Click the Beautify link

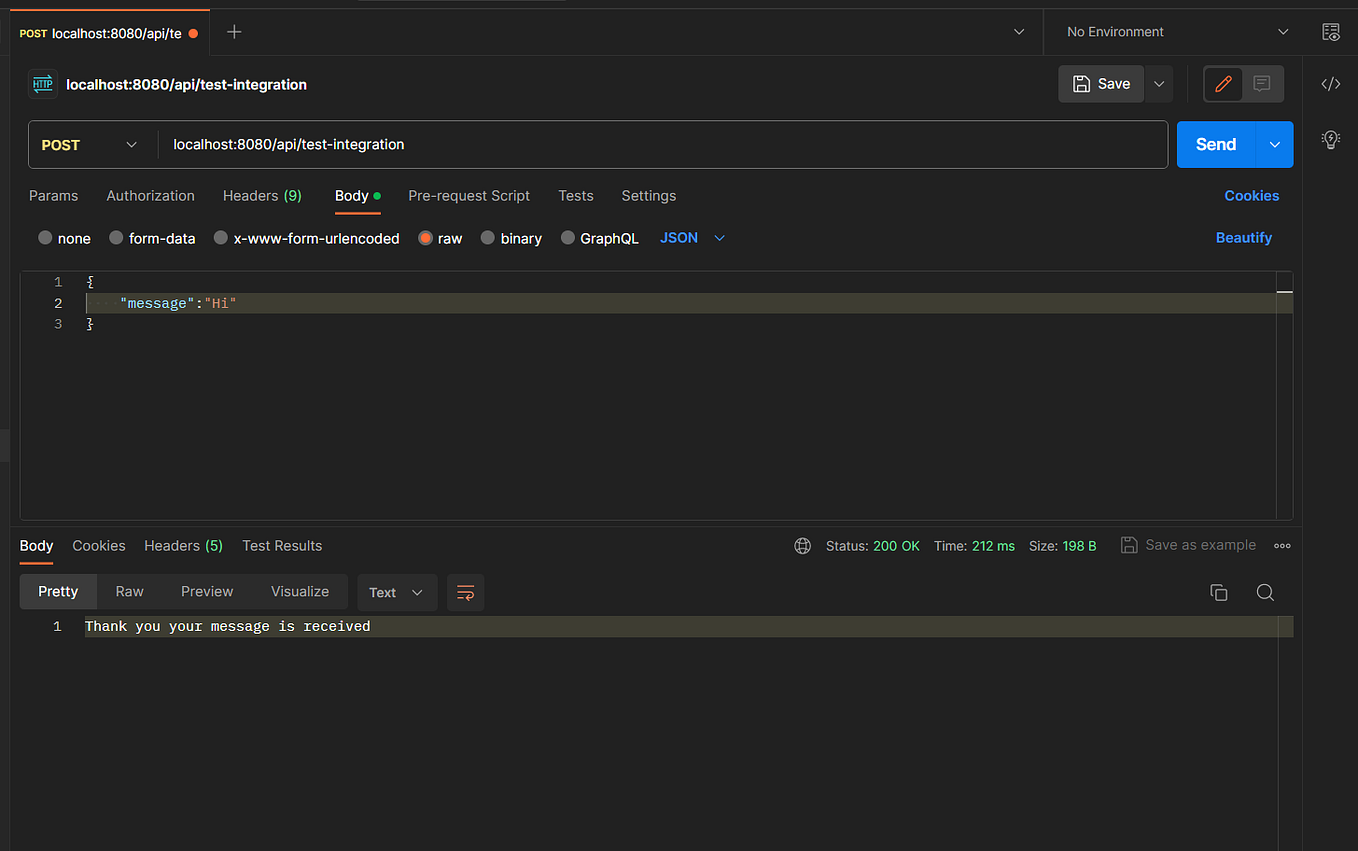tap(1243, 238)
